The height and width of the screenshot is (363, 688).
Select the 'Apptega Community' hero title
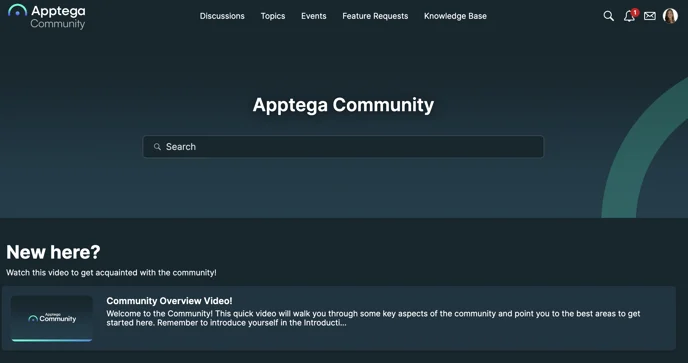343,105
